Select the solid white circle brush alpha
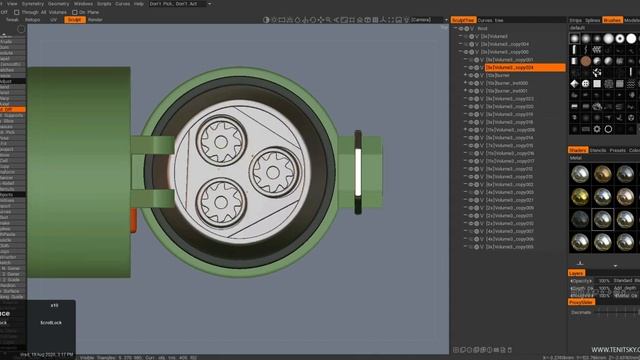Viewport: 640px width, 360px height. click(x=631, y=38)
